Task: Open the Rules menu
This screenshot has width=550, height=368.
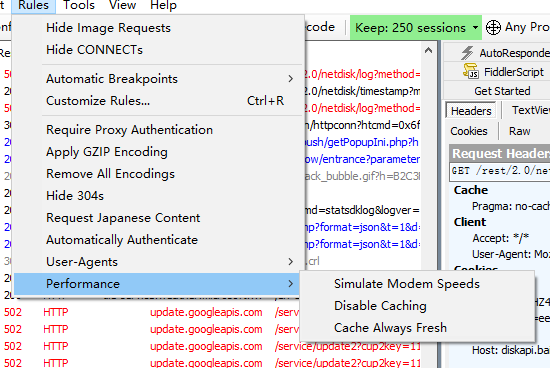Action: 33,5
